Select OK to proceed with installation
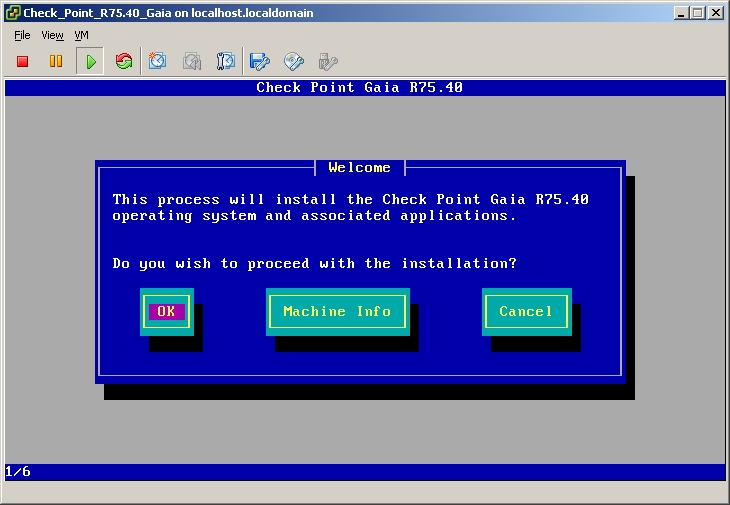730x505 pixels. (167, 311)
